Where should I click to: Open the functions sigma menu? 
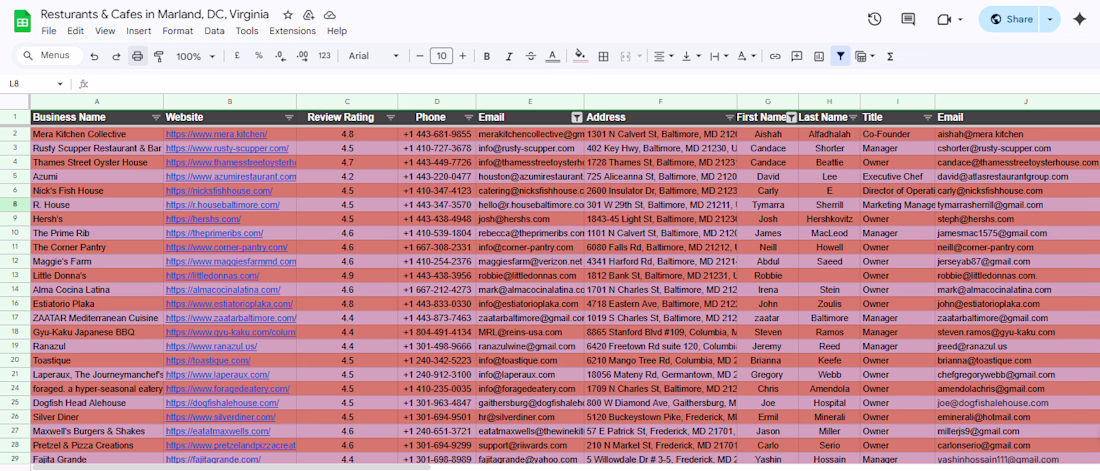pos(890,56)
